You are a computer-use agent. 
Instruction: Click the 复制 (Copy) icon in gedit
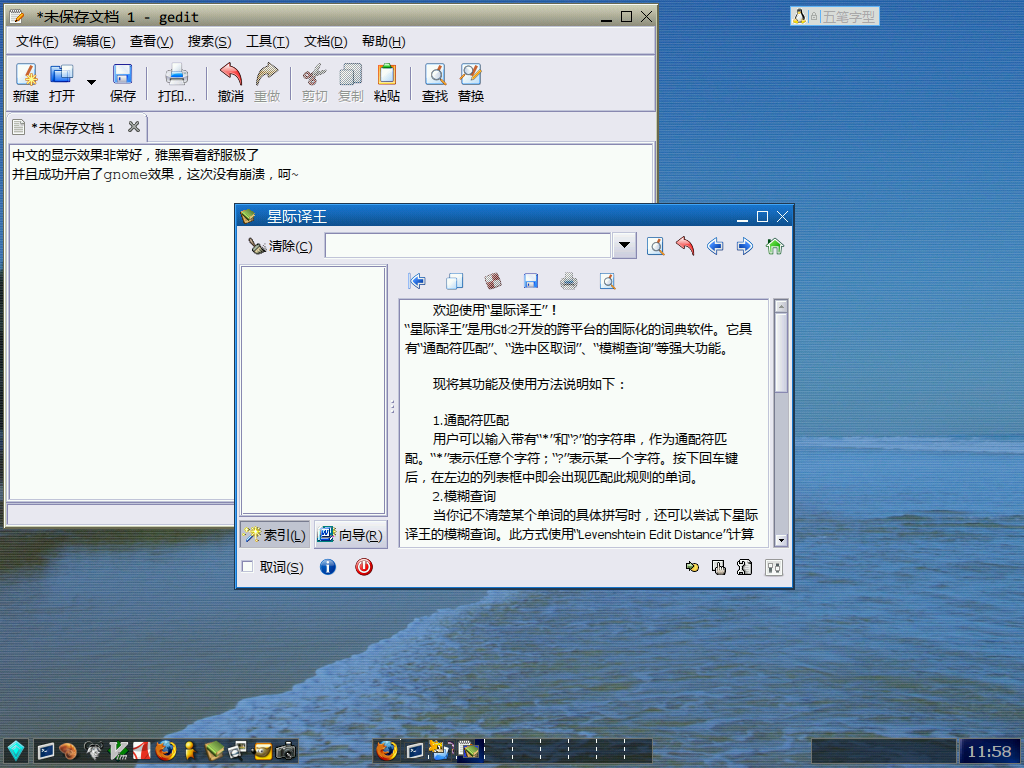[x=351, y=82]
